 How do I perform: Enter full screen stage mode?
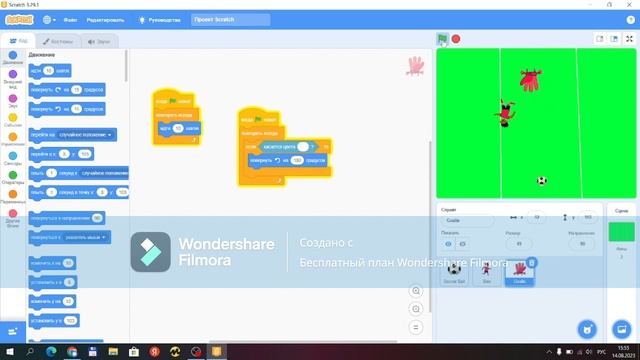(x=629, y=39)
